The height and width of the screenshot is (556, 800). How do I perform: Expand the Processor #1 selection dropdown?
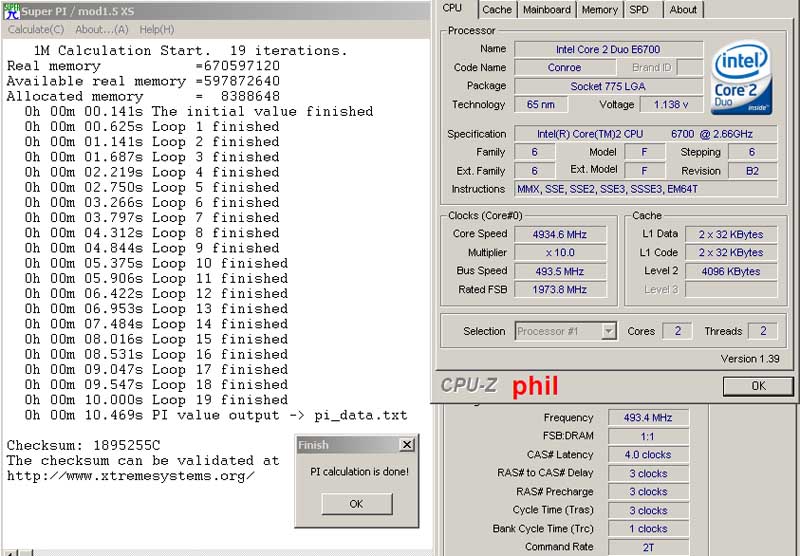pos(608,331)
